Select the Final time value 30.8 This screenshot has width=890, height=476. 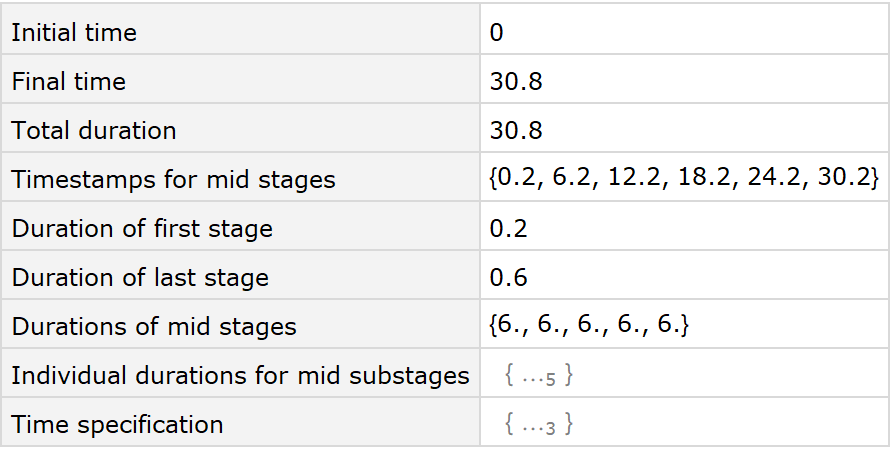(516, 82)
